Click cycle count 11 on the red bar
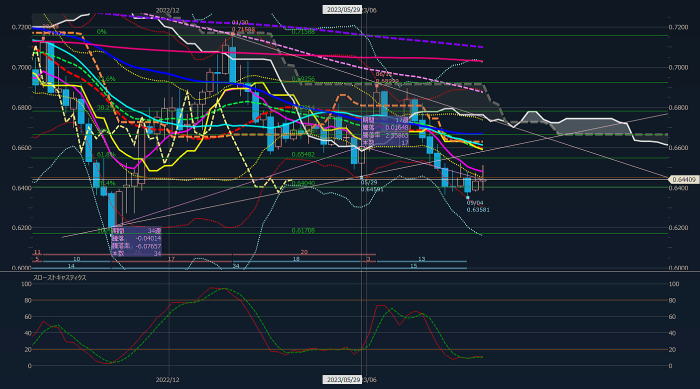This screenshot has height=389, width=700. tap(38, 253)
